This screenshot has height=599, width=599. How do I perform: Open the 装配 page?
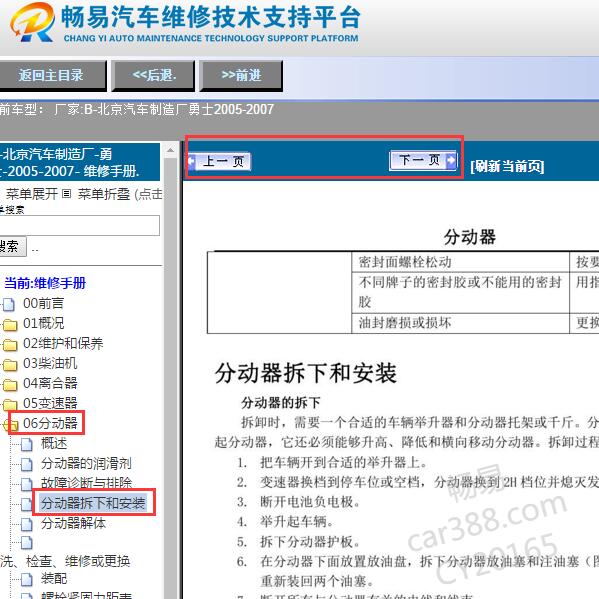pos(54,578)
